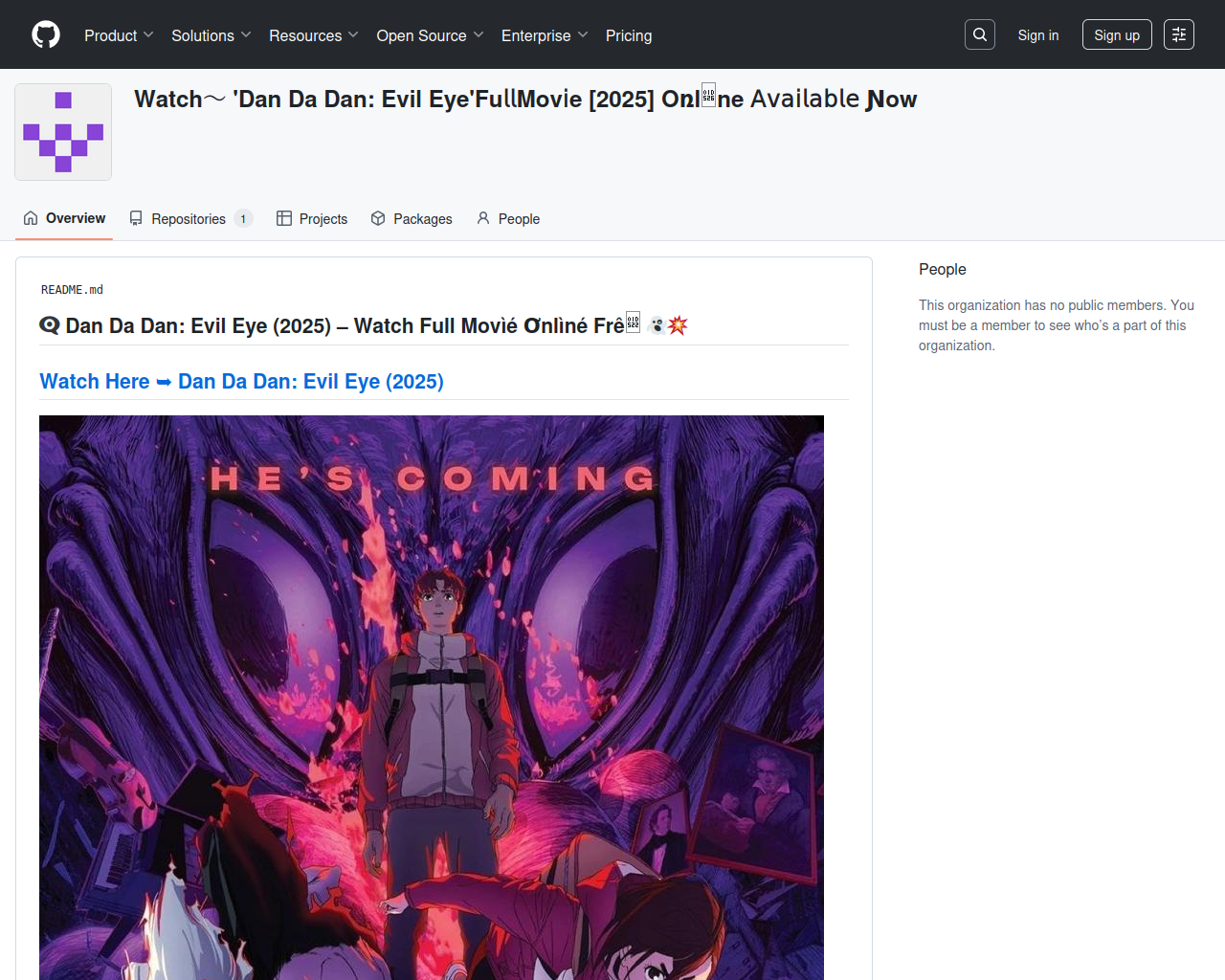The width and height of the screenshot is (1225, 980).
Task: Click the Projects table icon
Action: 284,218
